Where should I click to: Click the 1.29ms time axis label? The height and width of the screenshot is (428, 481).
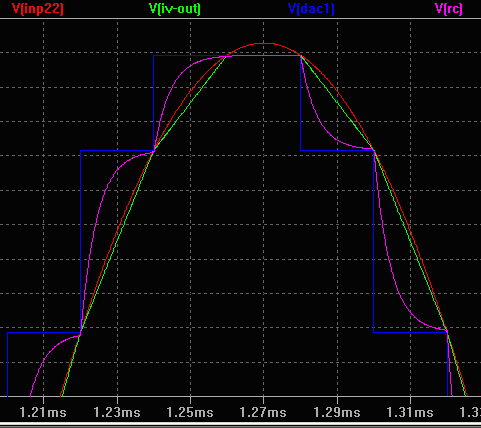(x=337, y=413)
